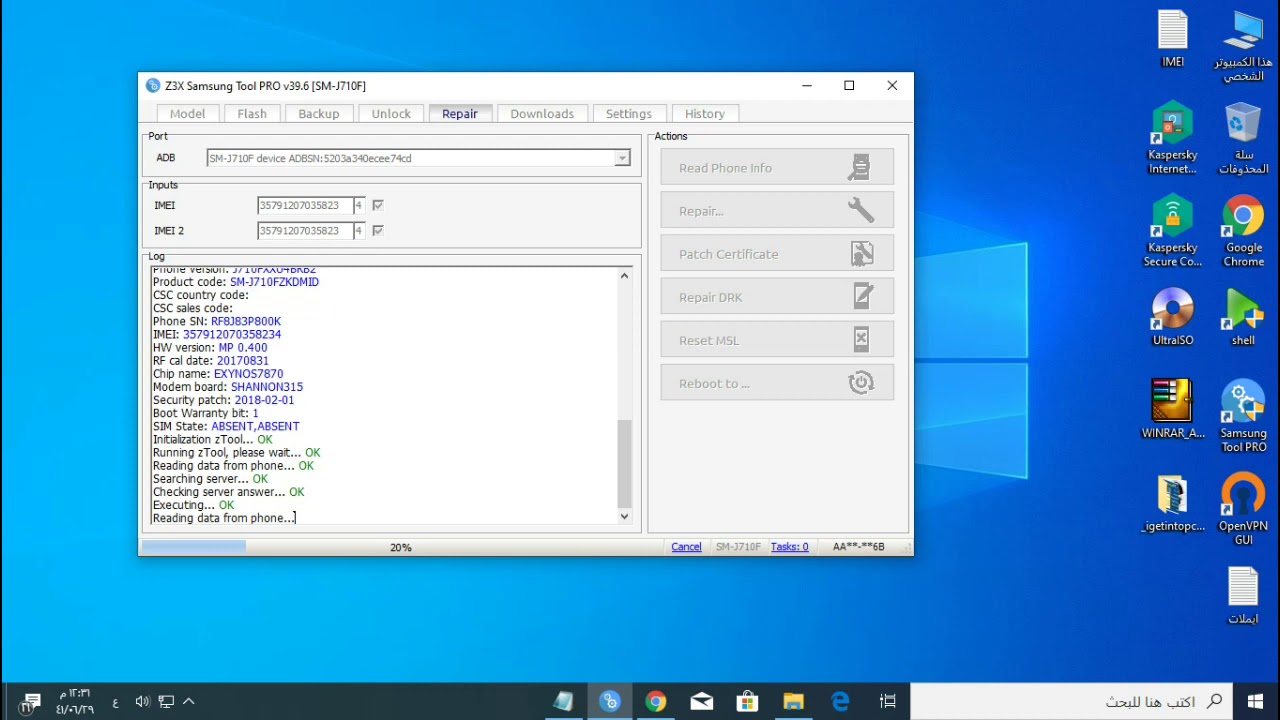This screenshot has width=1280, height=720.
Task: Switch to the Flash tab
Action: pyautogui.click(x=252, y=114)
